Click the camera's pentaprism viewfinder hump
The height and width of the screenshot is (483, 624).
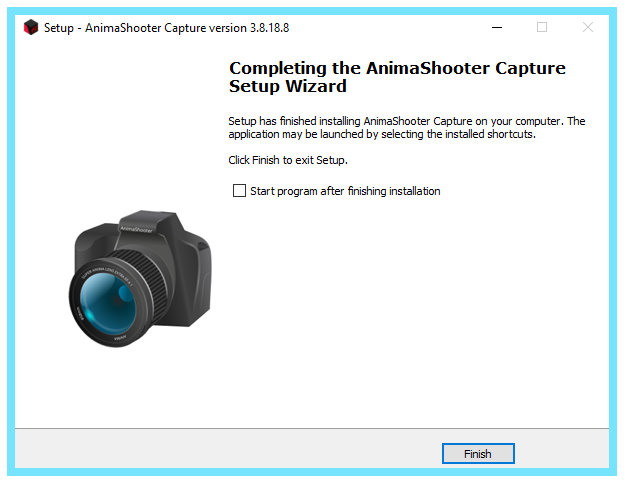(x=149, y=224)
